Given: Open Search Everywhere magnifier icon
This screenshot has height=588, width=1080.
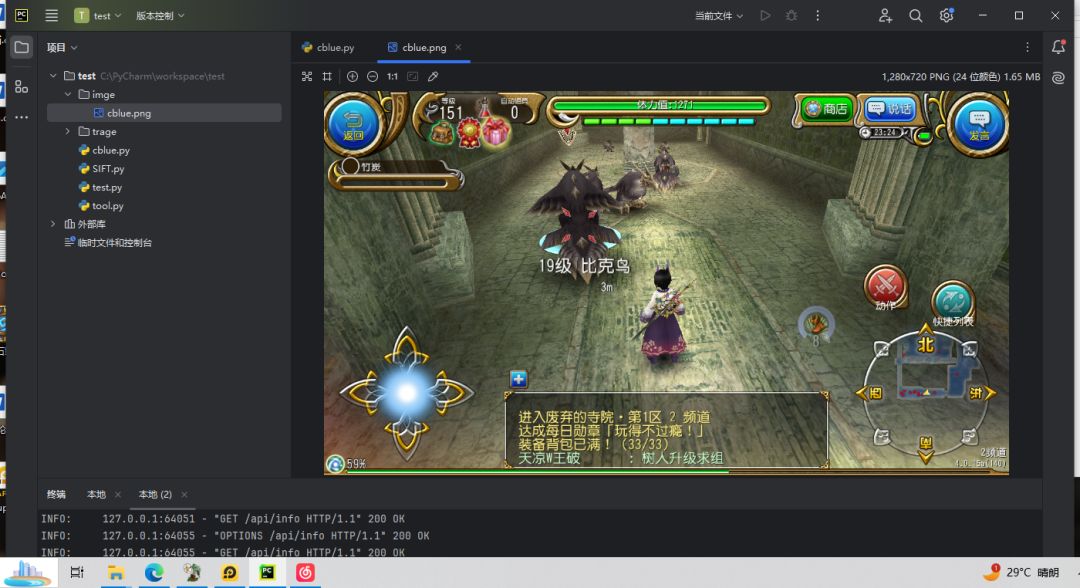Looking at the screenshot, I should (915, 15).
